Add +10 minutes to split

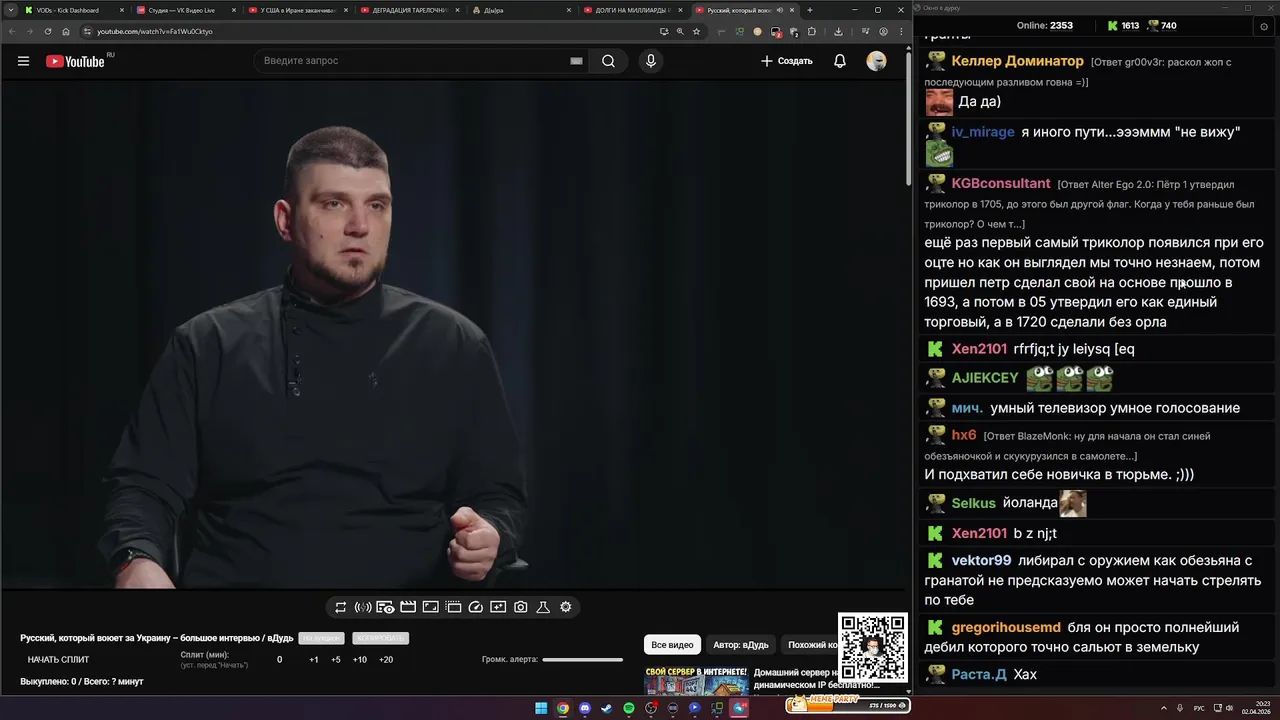coord(360,660)
